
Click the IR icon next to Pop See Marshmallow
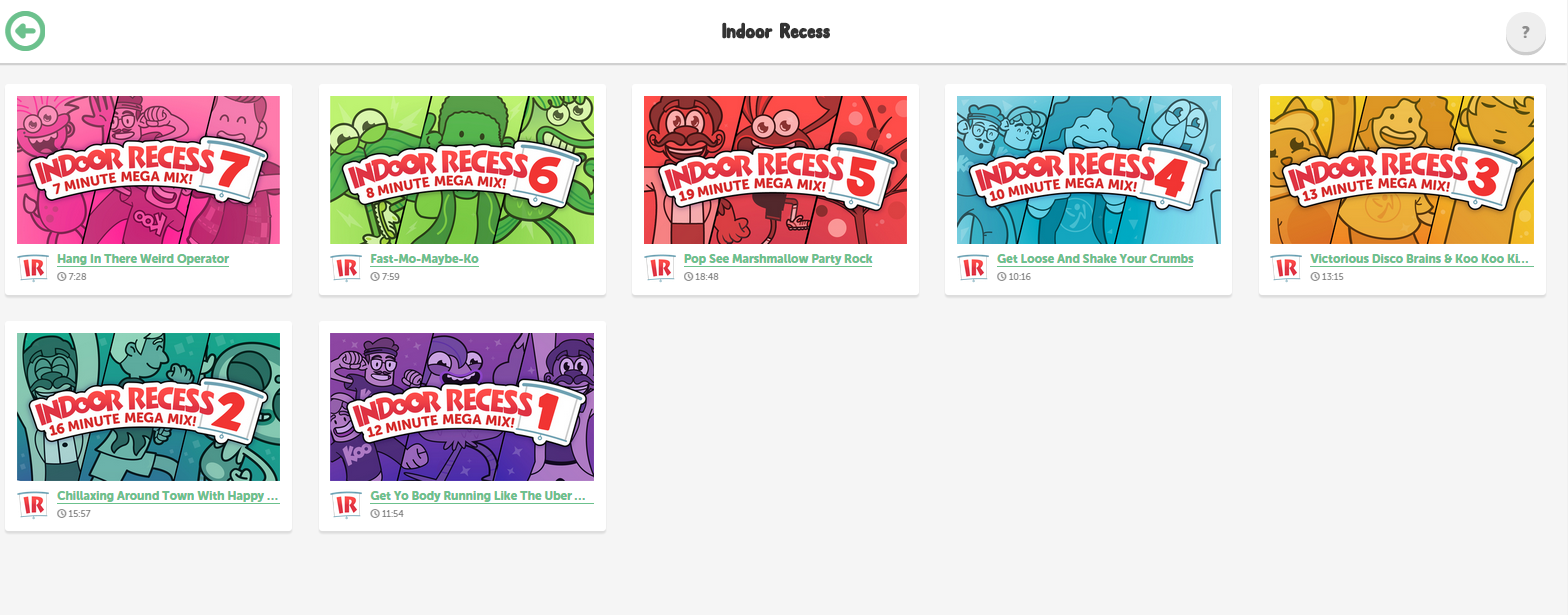(660, 268)
